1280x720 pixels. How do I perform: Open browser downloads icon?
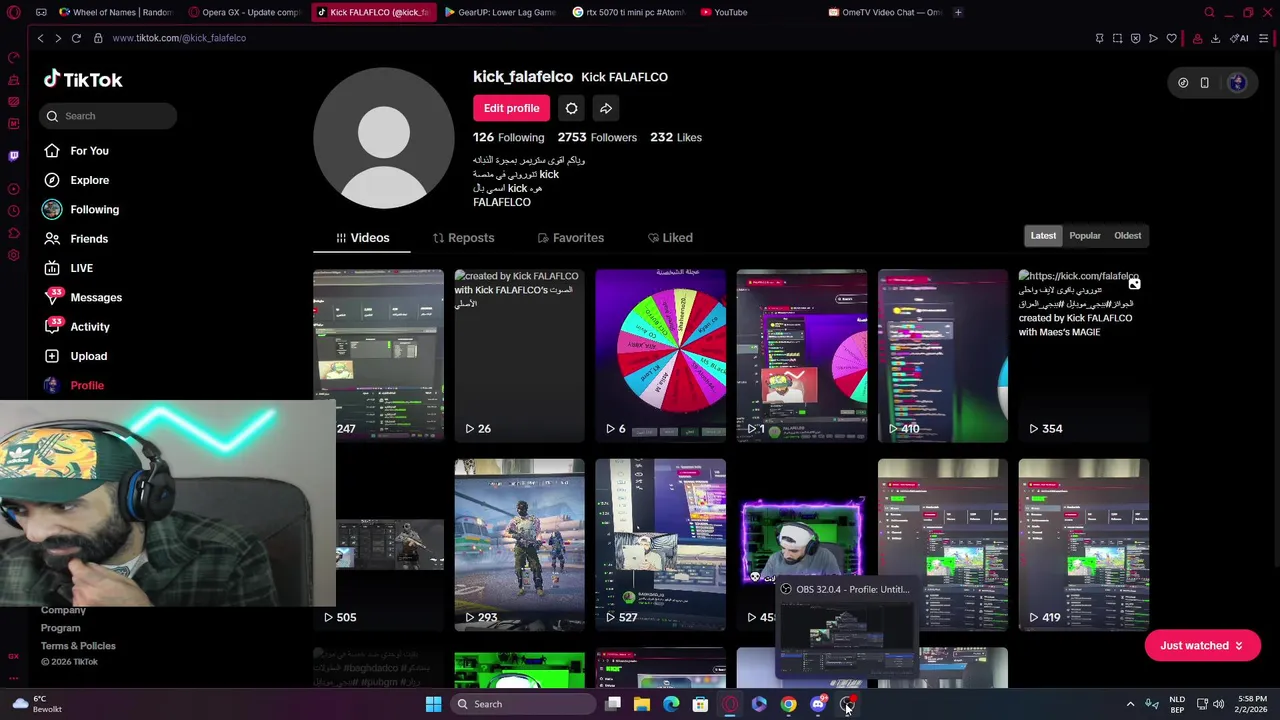[1215, 38]
